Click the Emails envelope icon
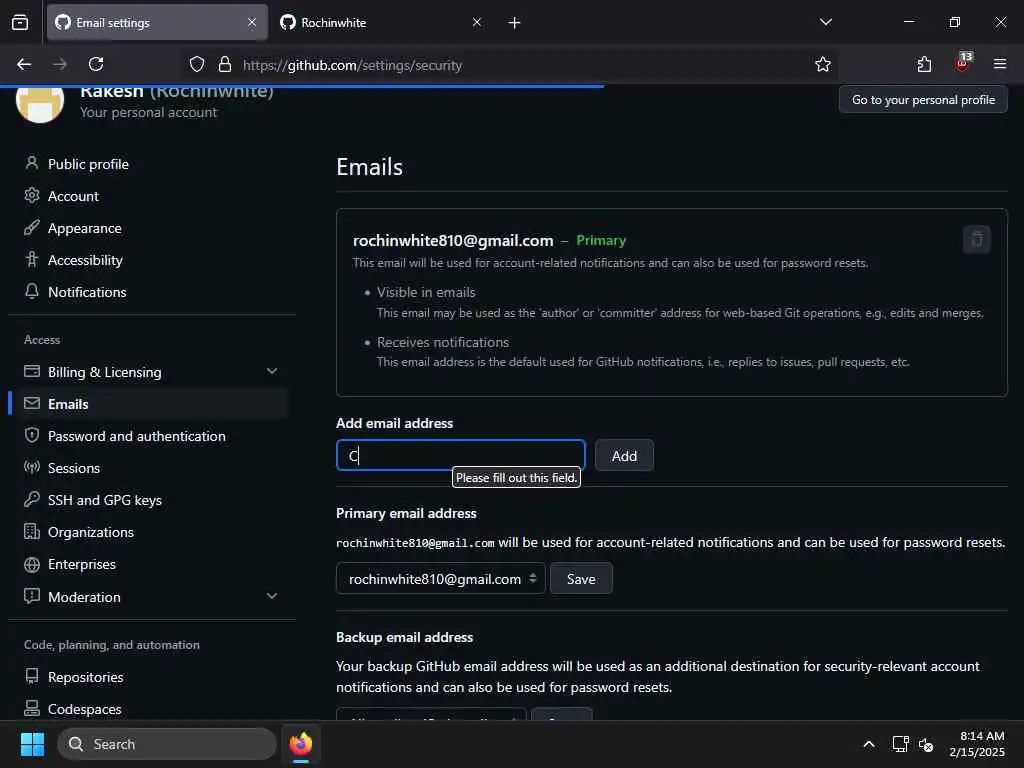 [x=31, y=403]
